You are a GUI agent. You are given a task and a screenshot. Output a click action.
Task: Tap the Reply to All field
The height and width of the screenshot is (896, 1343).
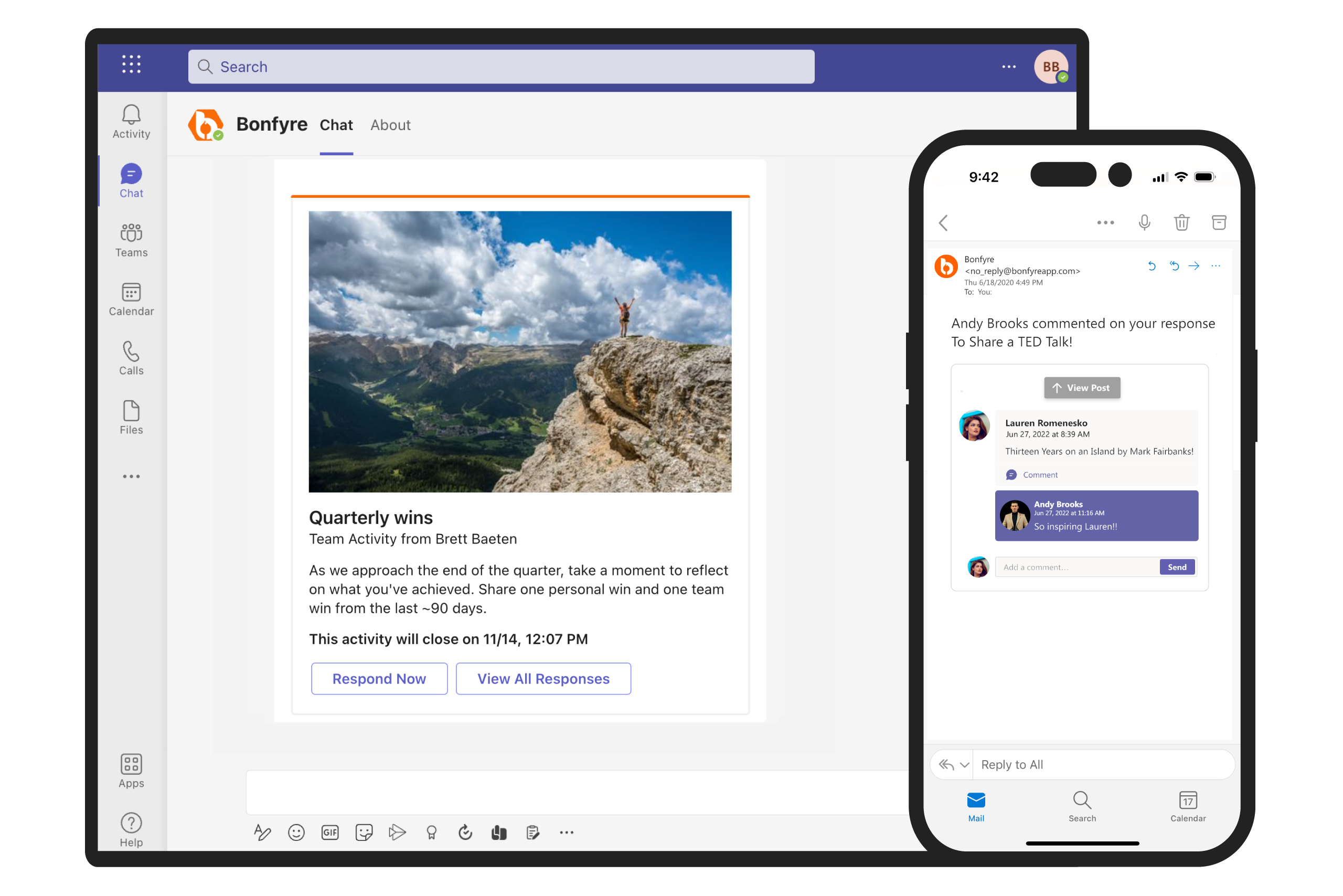(1103, 764)
